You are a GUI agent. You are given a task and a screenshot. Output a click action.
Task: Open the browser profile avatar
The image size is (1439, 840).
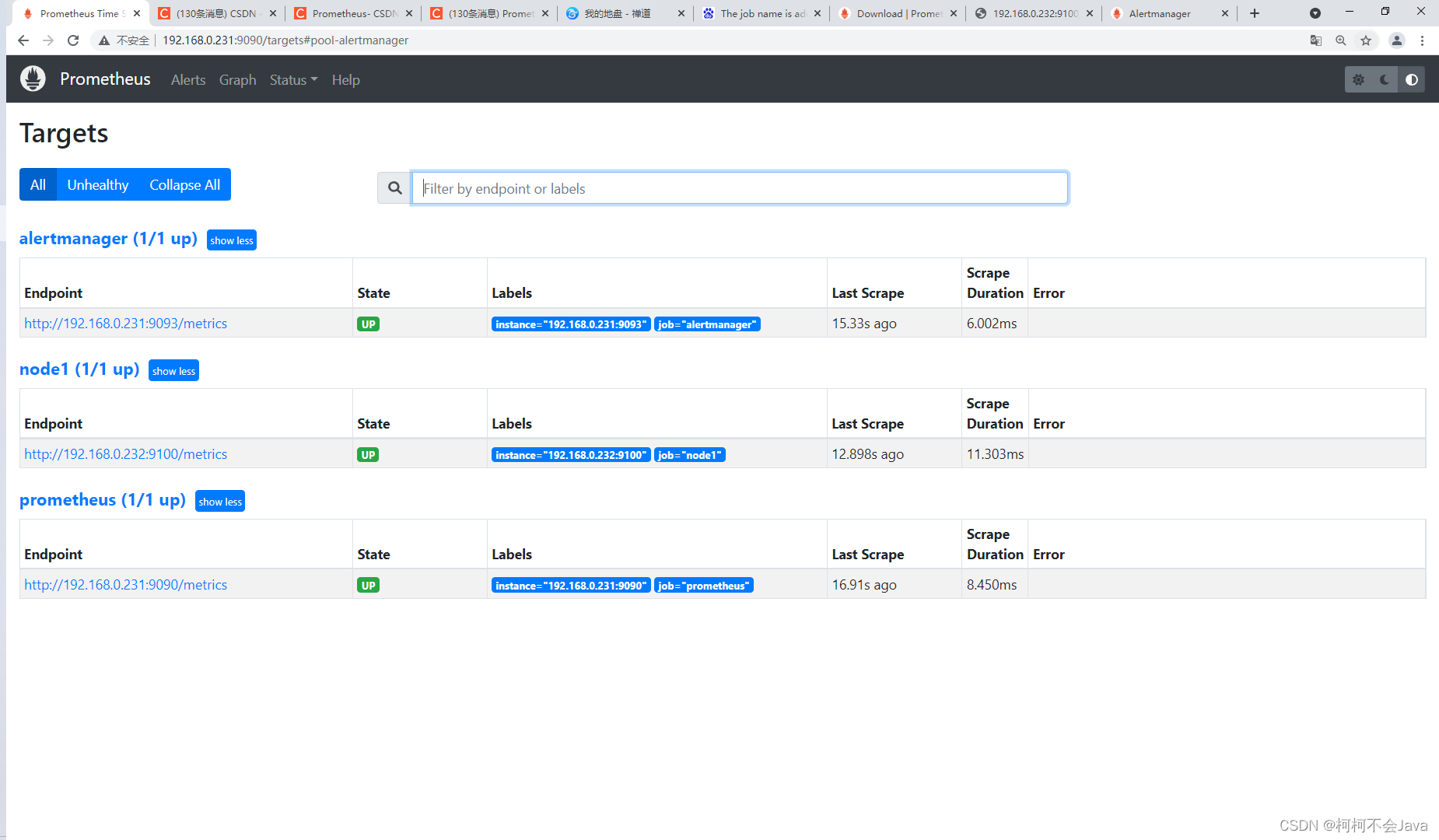[x=1397, y=40]
